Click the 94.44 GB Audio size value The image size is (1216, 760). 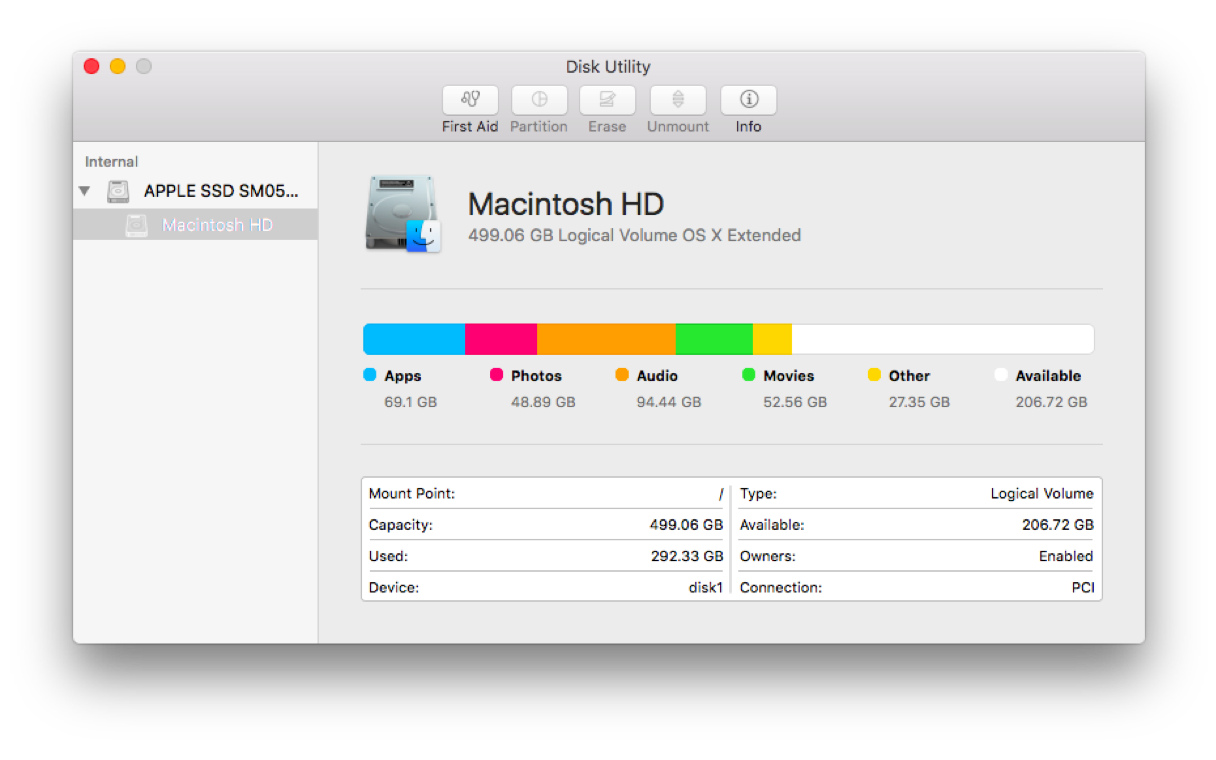(x=669, y=402)
